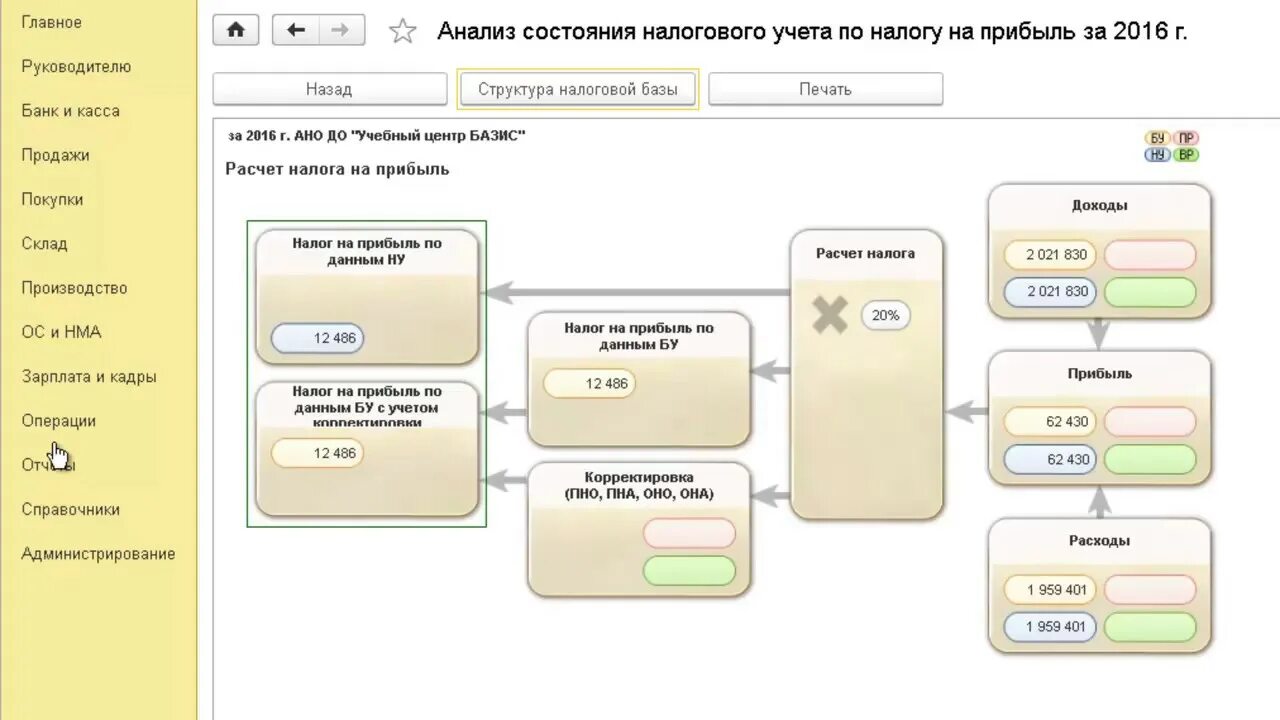Click the Назад button
The height and width of the screenshot is (720, 1280).
click(329, 89)
